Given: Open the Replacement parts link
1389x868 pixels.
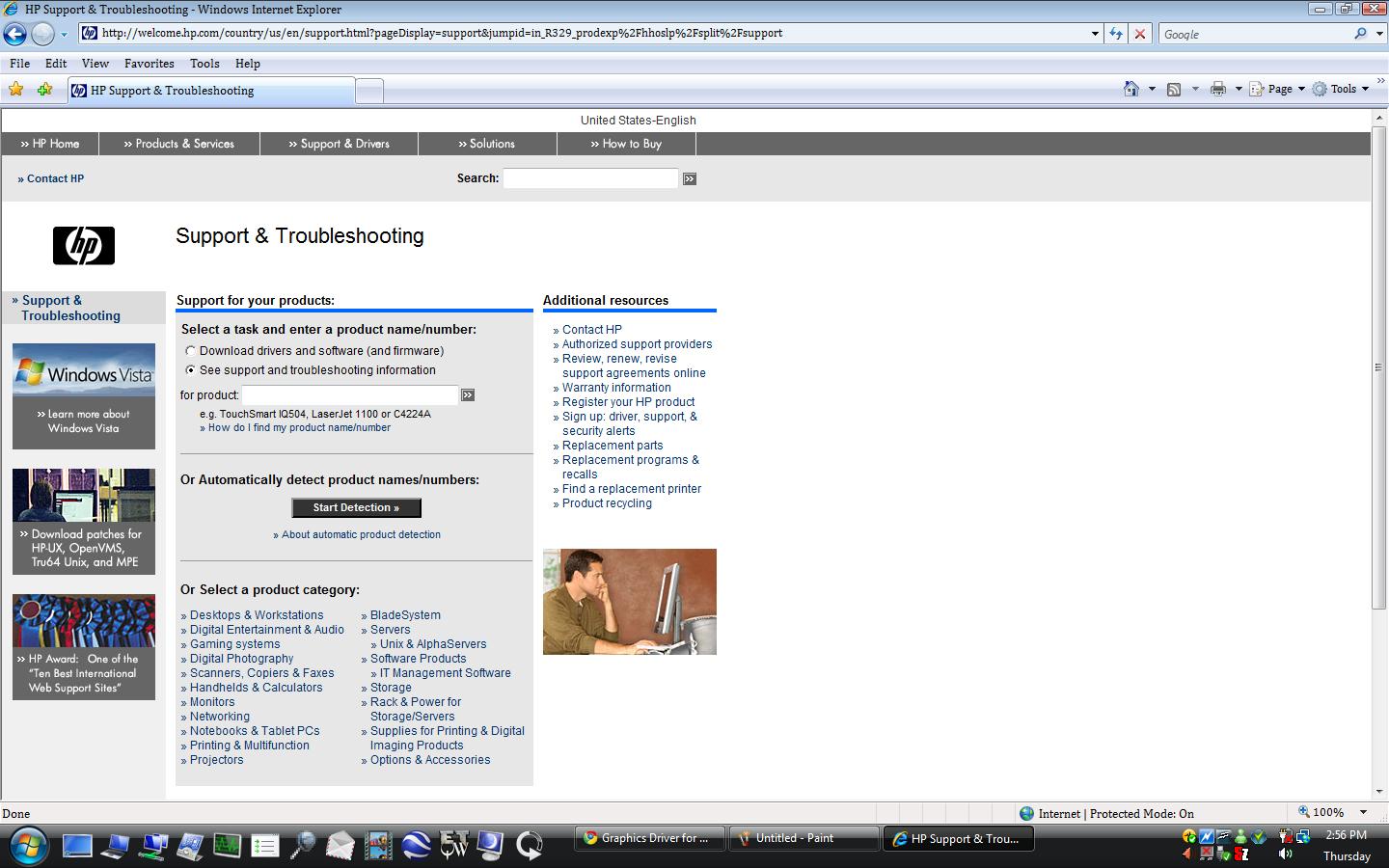Looking at the screenshot, I should pyautogui.click(x=613, y=446).
